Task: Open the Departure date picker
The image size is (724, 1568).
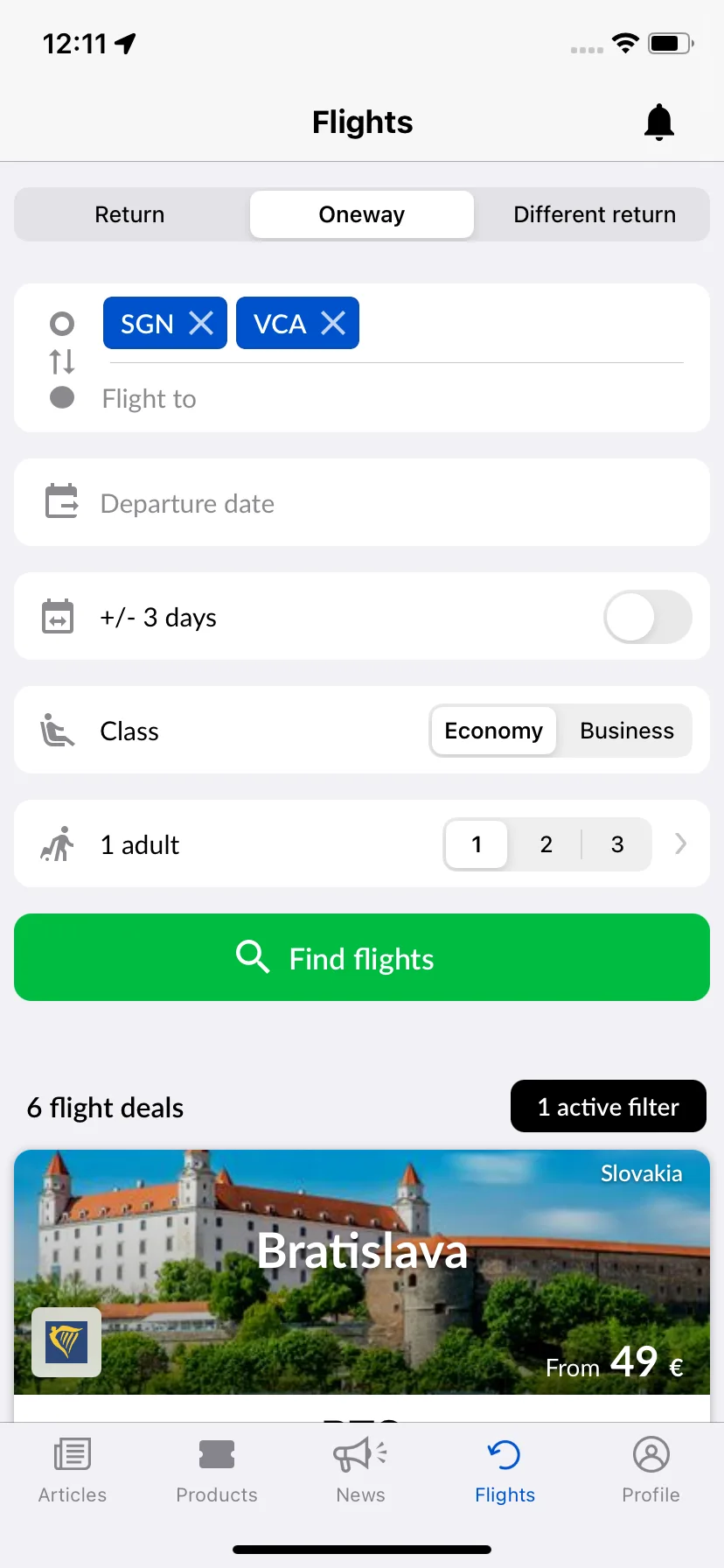Action: tap(362, 502)
